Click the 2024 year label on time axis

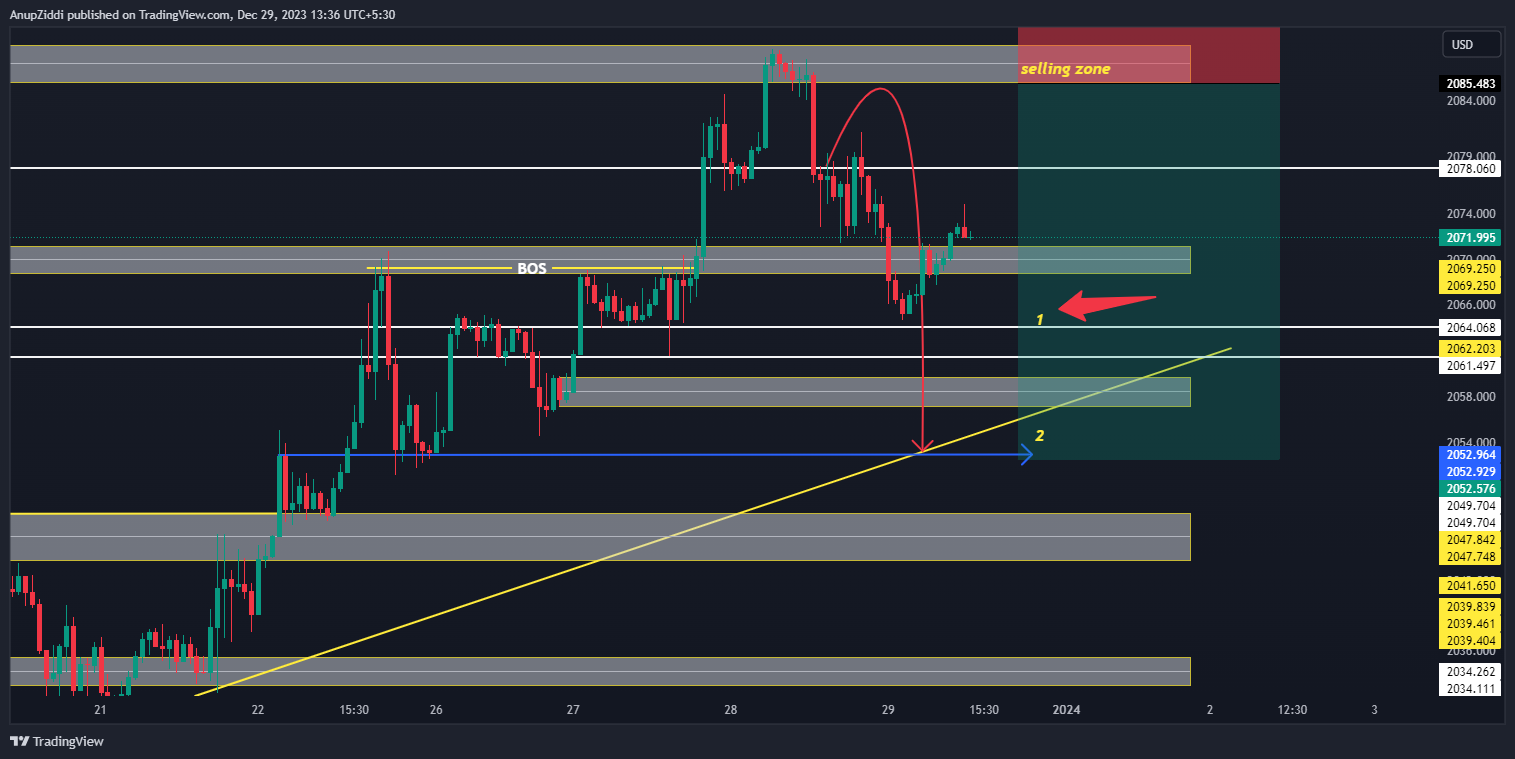tap(1067, 710)
